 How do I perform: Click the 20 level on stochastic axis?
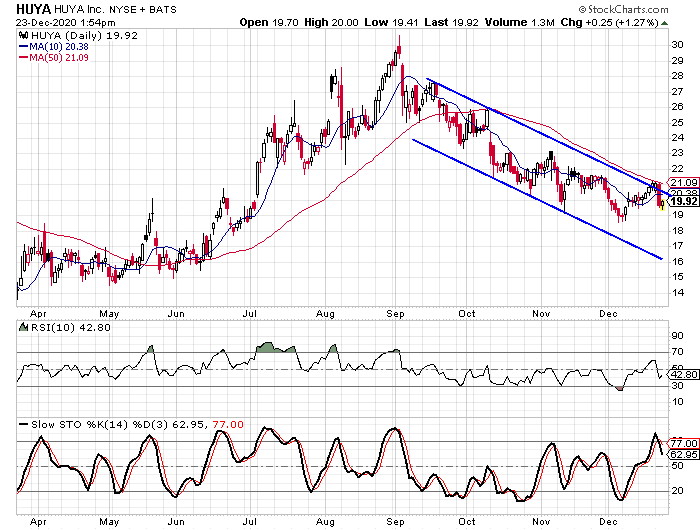pyautogui.click(x=677, y=491)
